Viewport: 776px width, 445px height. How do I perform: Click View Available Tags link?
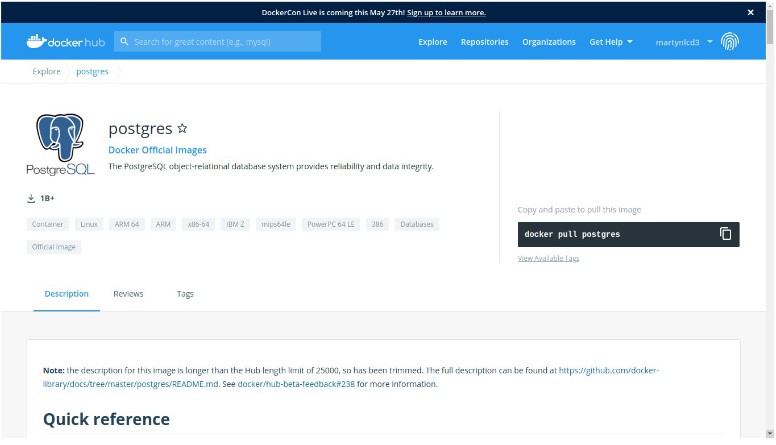point(548,258)
